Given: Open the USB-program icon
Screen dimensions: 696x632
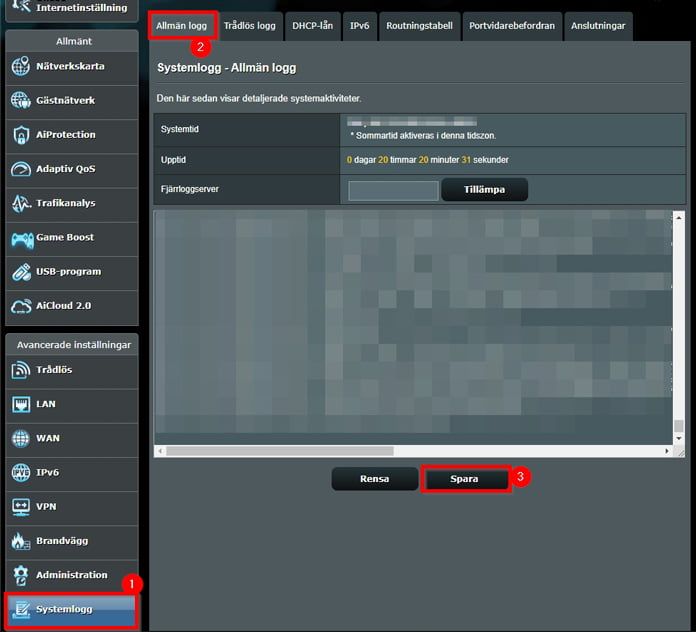Looking at the screenshot, I should (x=20, y=272).
